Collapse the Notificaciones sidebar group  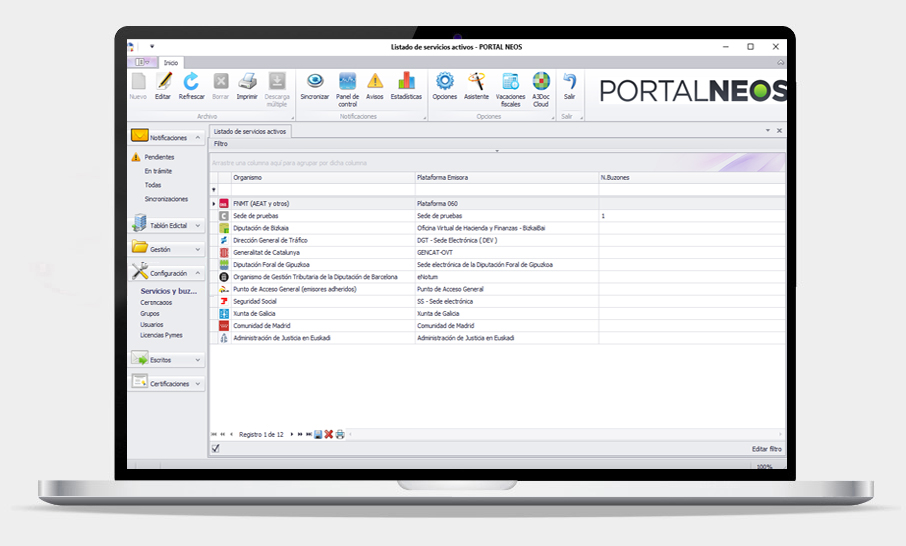coord(198,137)
